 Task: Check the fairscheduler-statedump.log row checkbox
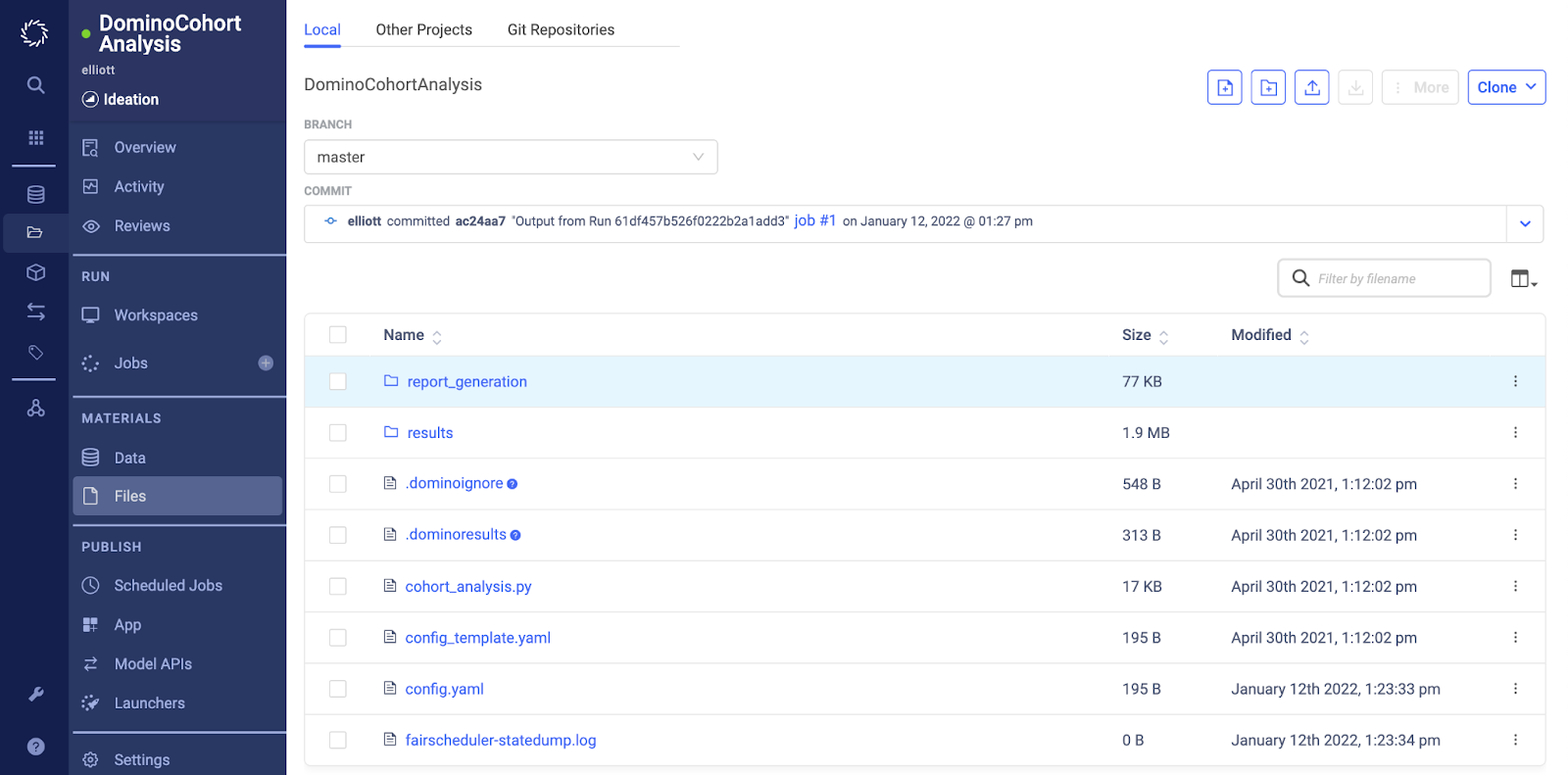338,740
